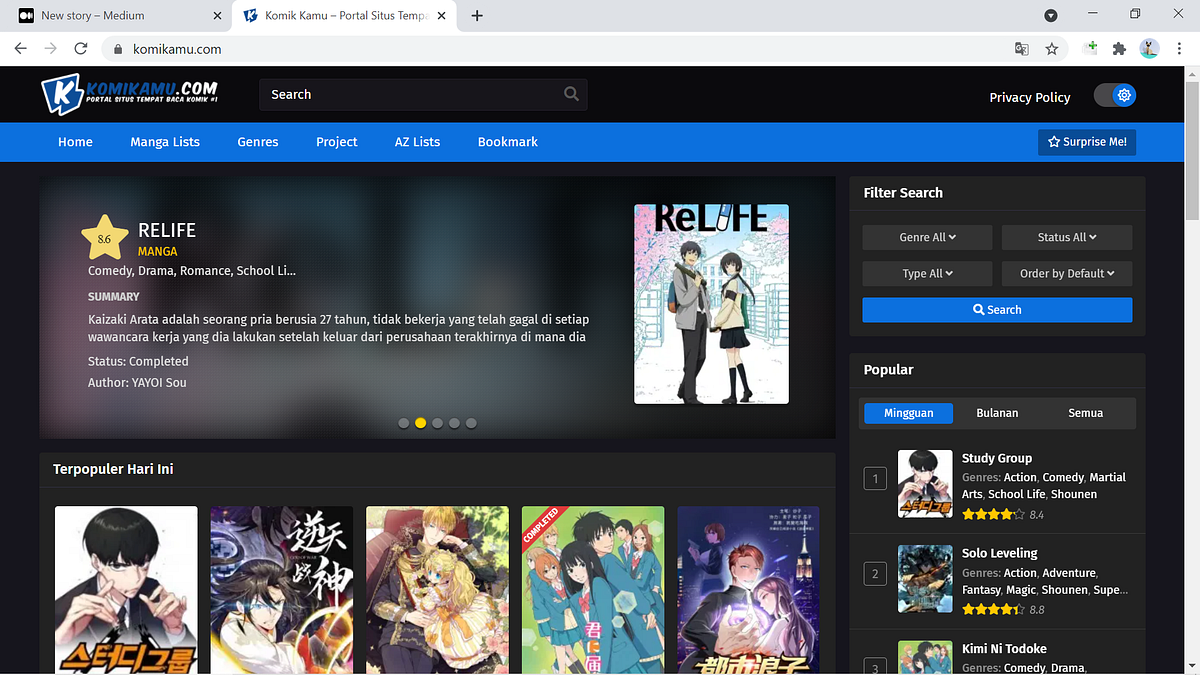Open the Chrome extensions puzzle icon
Screen dimensions: 1200x675
(x=1119, y=48)
